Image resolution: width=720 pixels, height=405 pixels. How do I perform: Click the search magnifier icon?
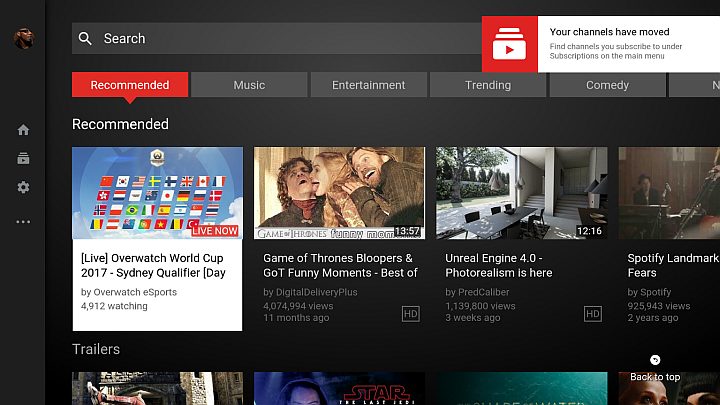(x=85, y=38)
